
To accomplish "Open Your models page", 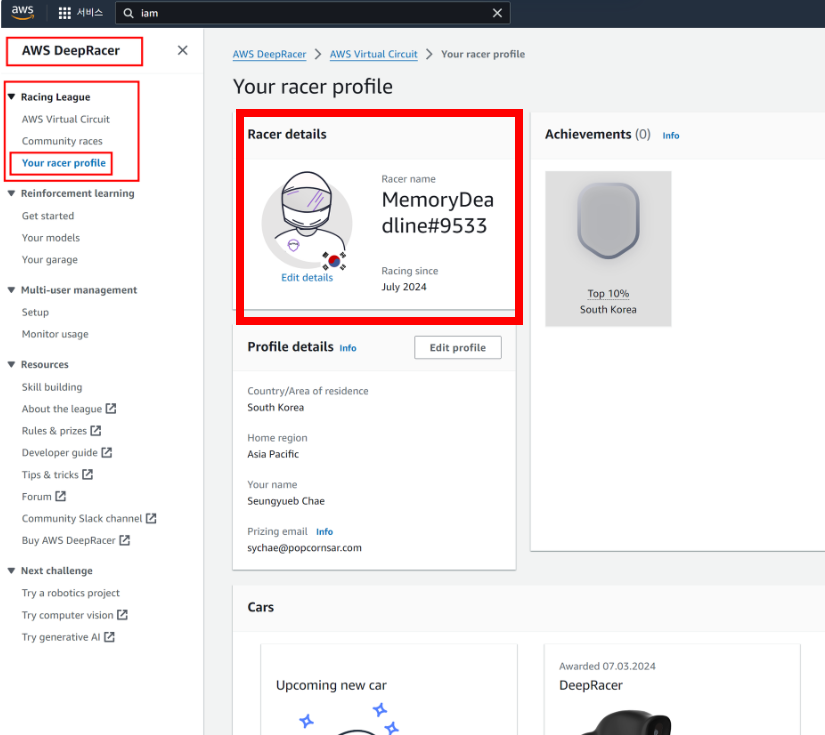I will [x=51, y=238].
